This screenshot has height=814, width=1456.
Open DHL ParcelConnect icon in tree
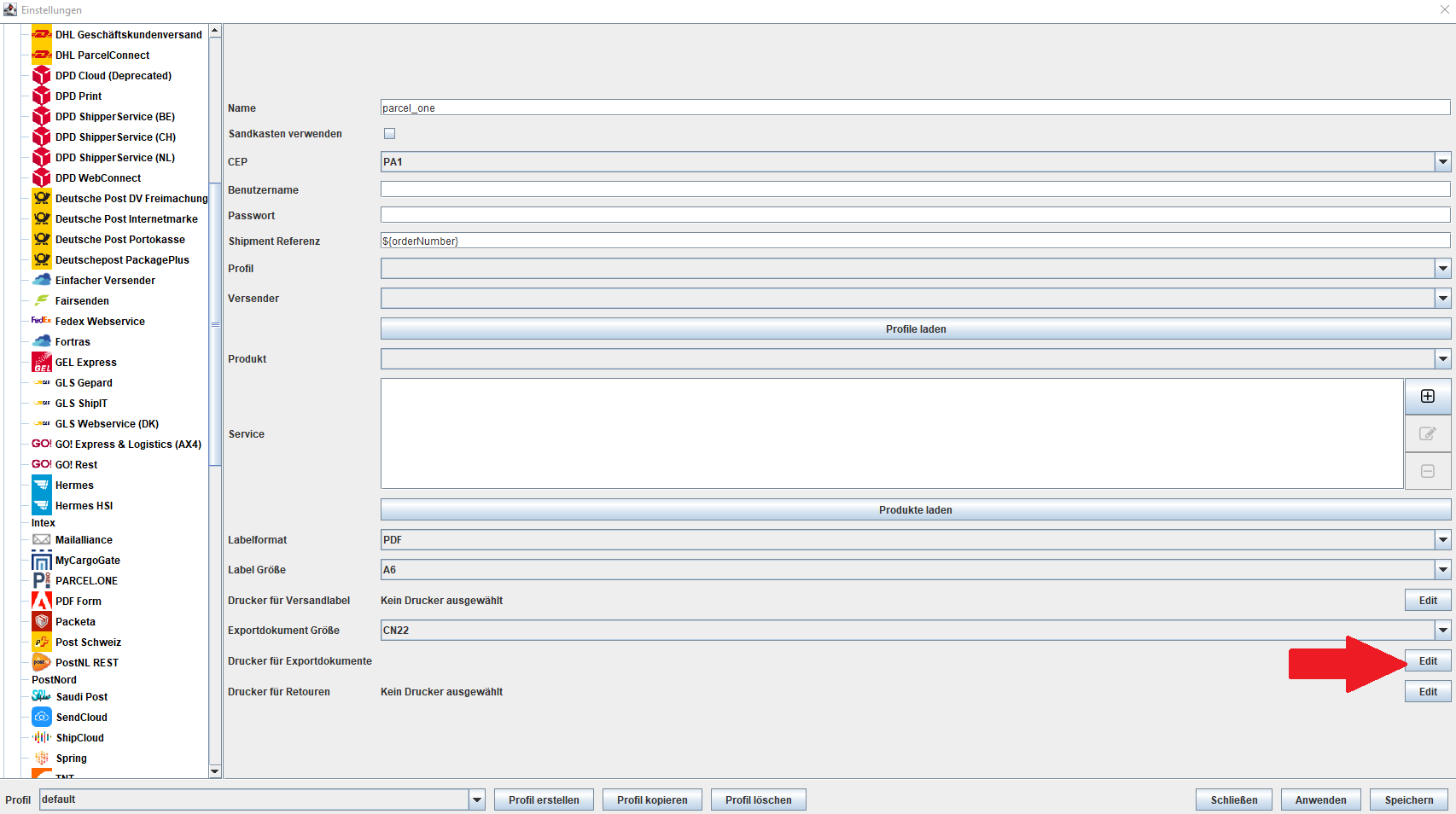(x=42, y=55)
